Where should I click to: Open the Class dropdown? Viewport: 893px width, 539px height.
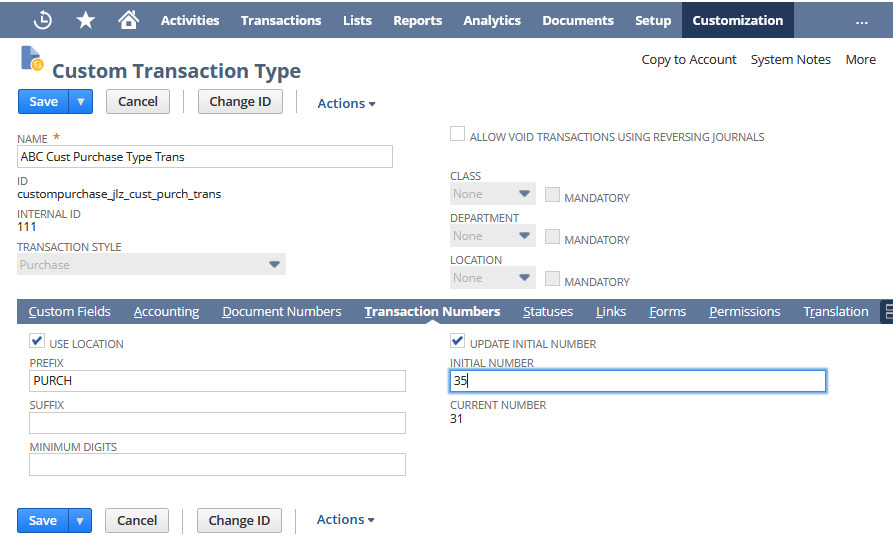[493, 194]
